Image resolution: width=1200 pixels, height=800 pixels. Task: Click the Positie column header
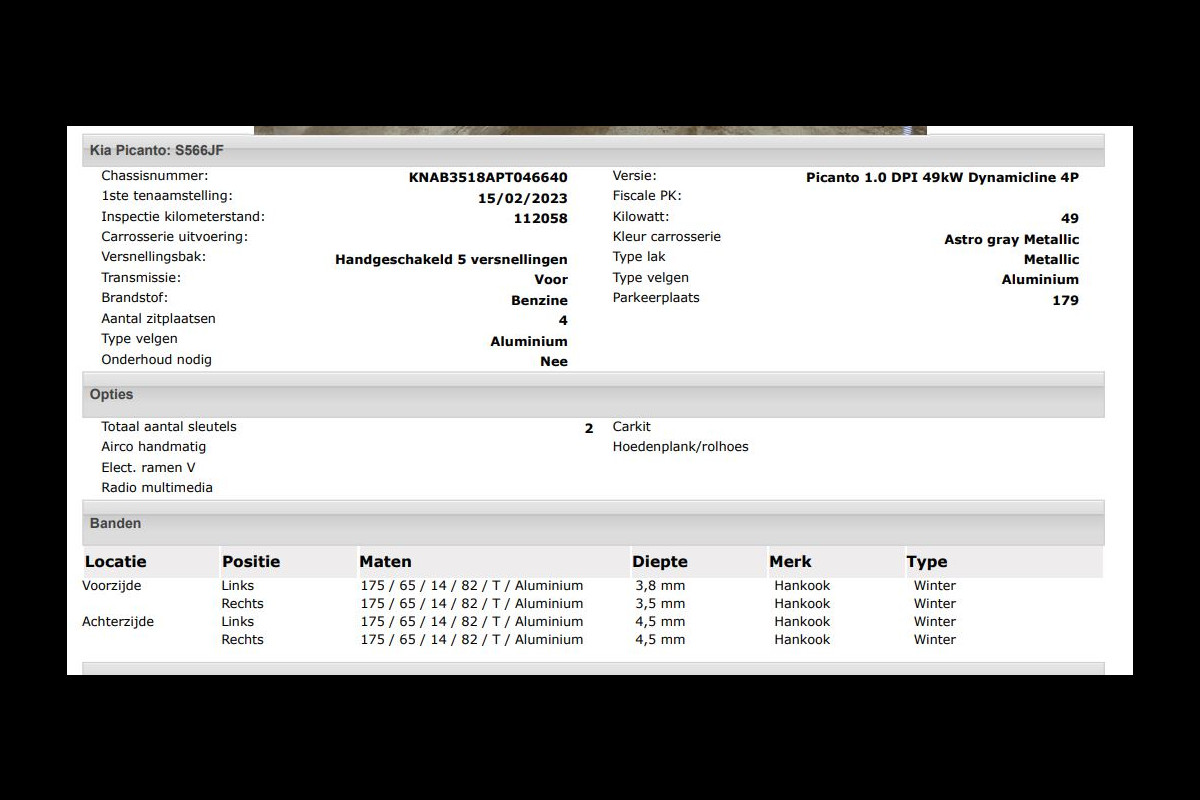pos(251,562)
